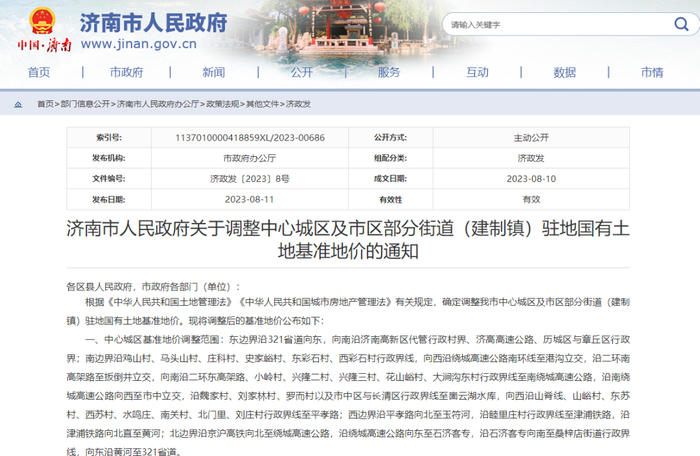Viewport: 700px width, 456px height.
Task: Open the 首页 navigation menu item
Action: pyautogui.click(x=39, y=72)
